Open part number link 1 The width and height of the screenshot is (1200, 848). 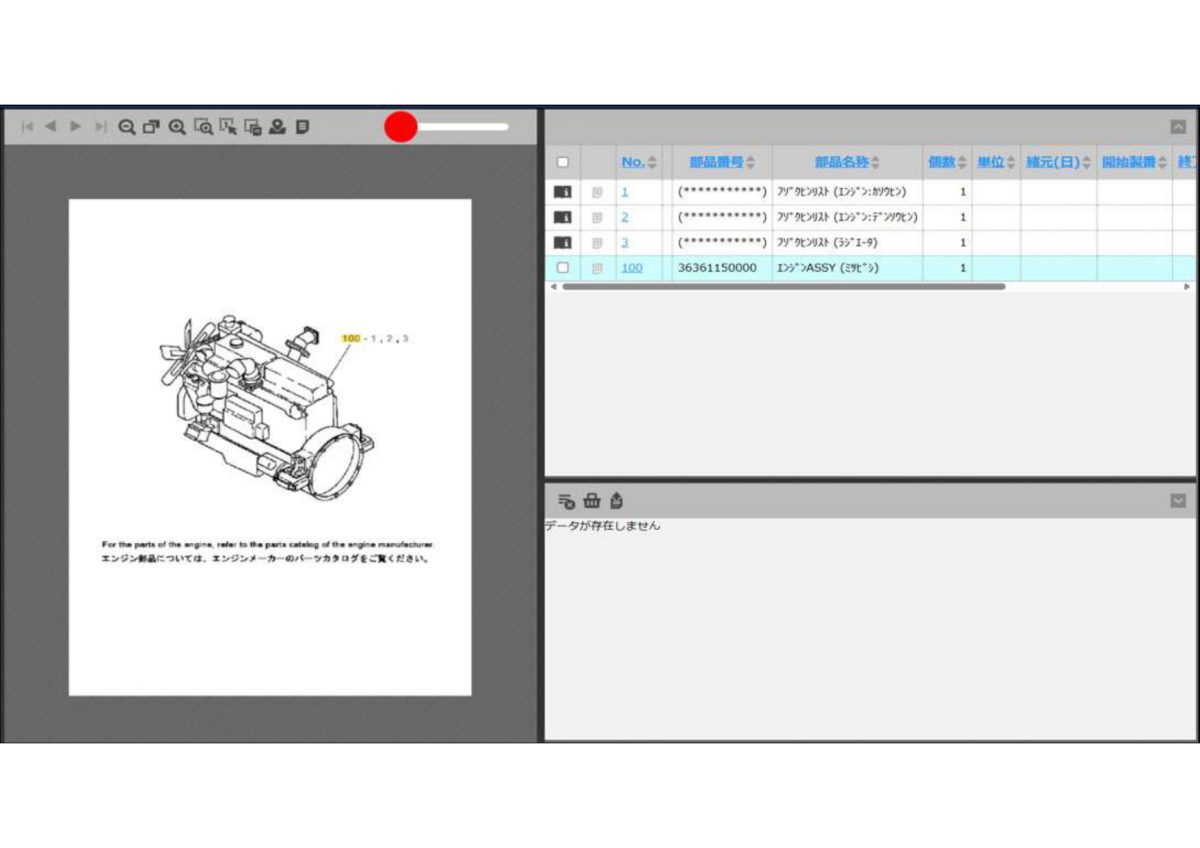pos(625,191)
